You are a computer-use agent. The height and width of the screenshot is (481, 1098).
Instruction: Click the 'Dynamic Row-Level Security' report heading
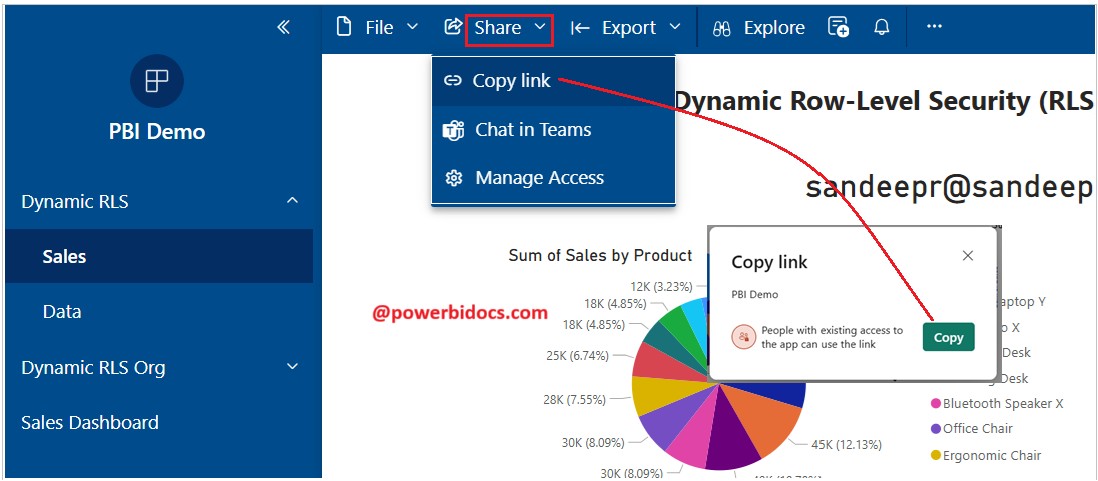(883, 102)
